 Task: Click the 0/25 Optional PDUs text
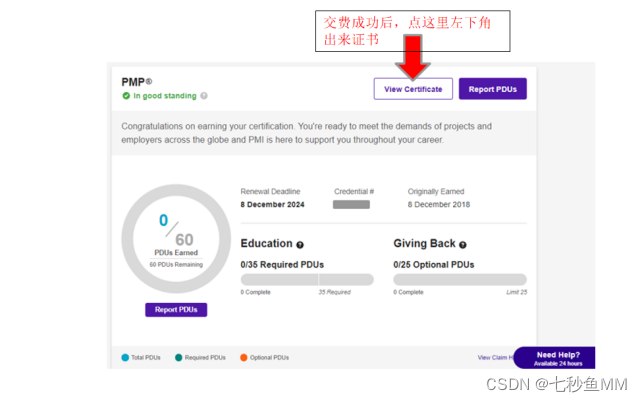[x=434, y=264]
